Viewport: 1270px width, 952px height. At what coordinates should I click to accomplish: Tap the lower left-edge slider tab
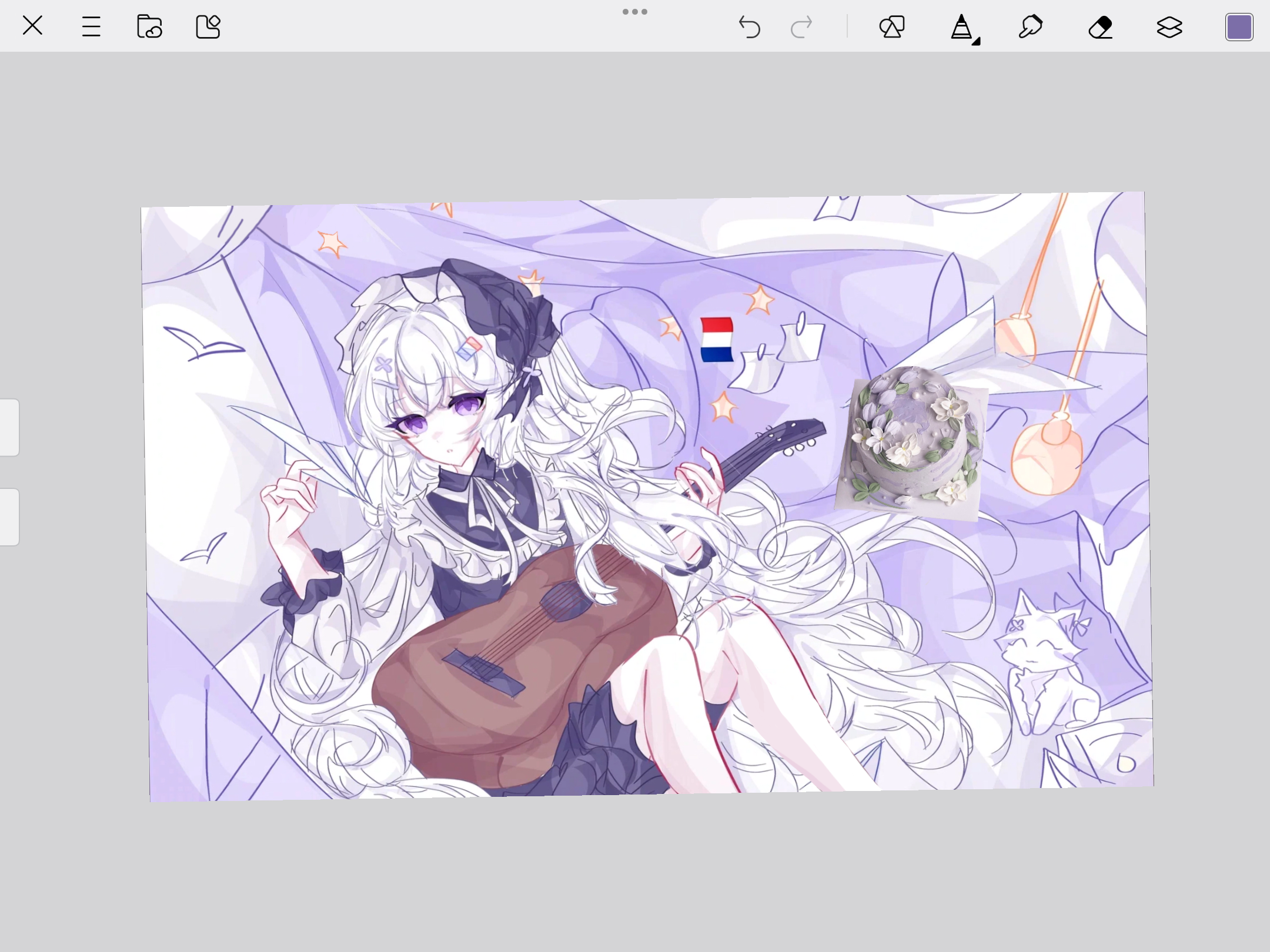click(x=9, y=517)
